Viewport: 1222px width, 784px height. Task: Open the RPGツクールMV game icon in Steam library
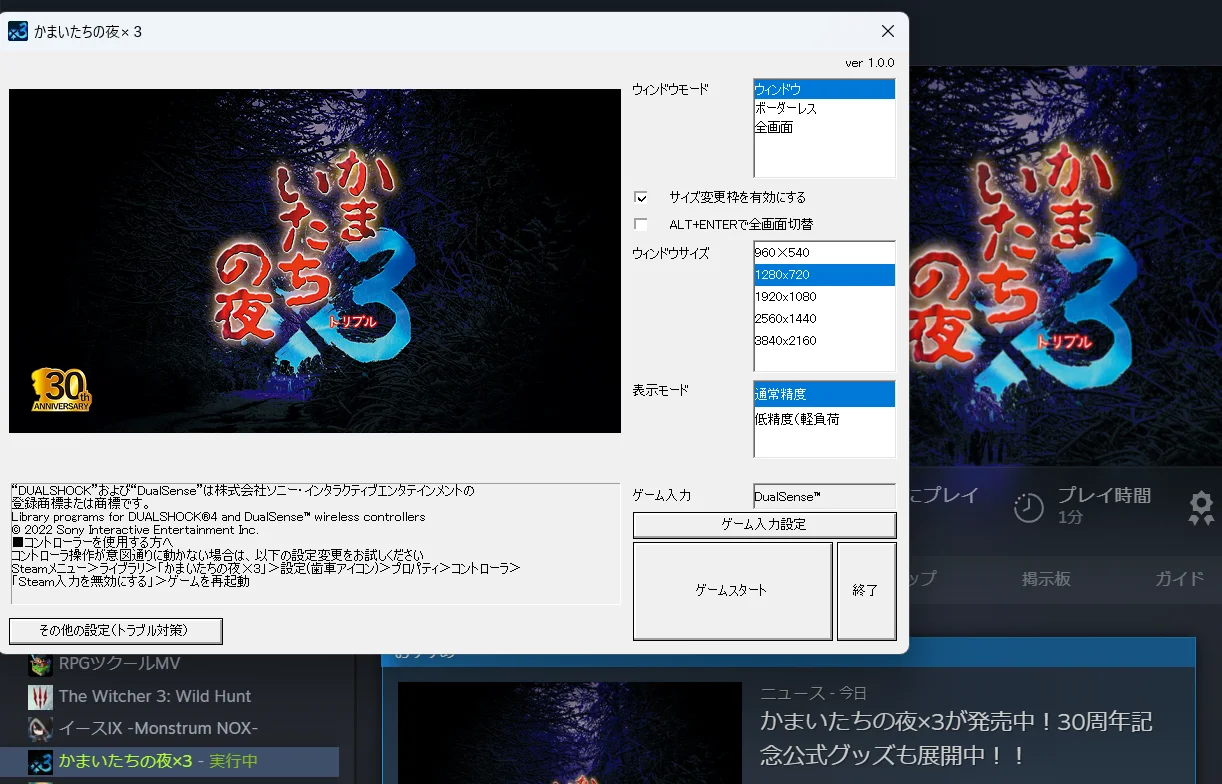40,665
